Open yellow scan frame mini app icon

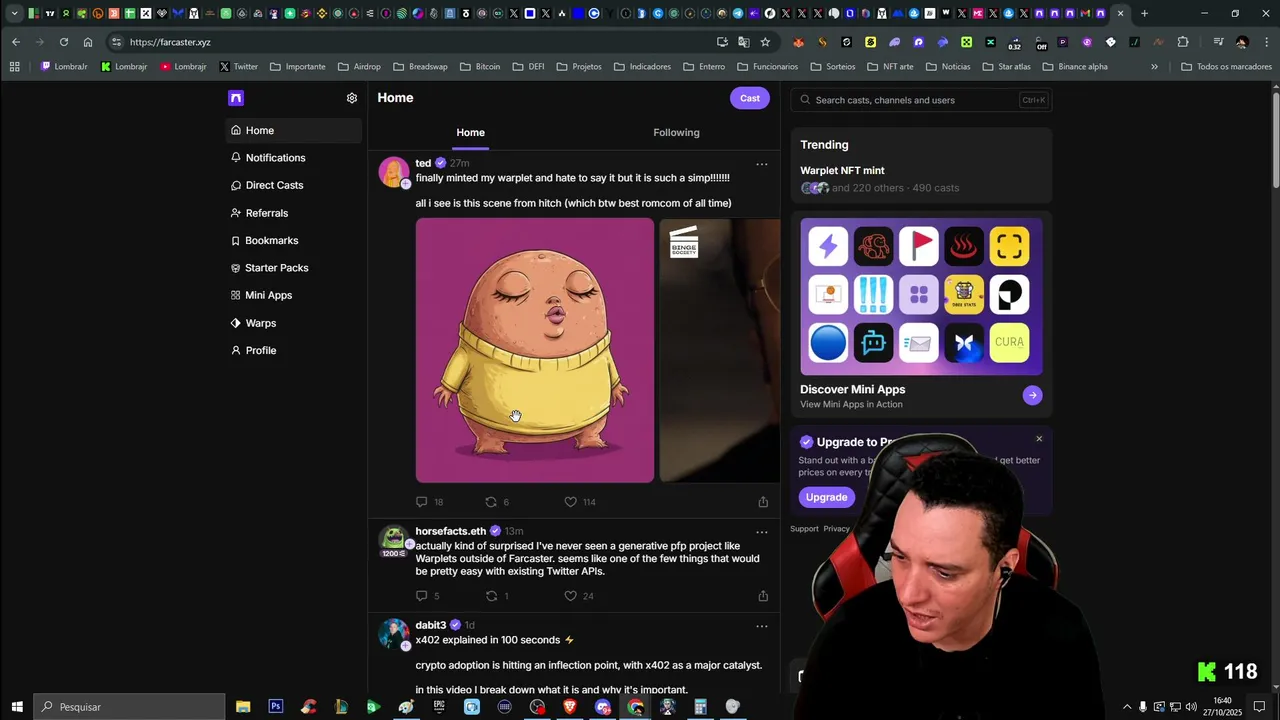click(1009, 247)
